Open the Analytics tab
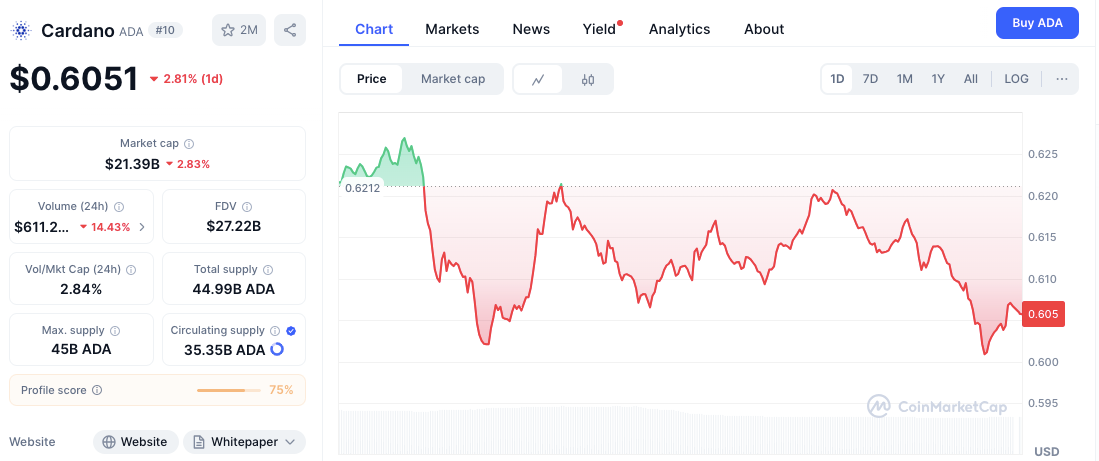 click(679, 29)
